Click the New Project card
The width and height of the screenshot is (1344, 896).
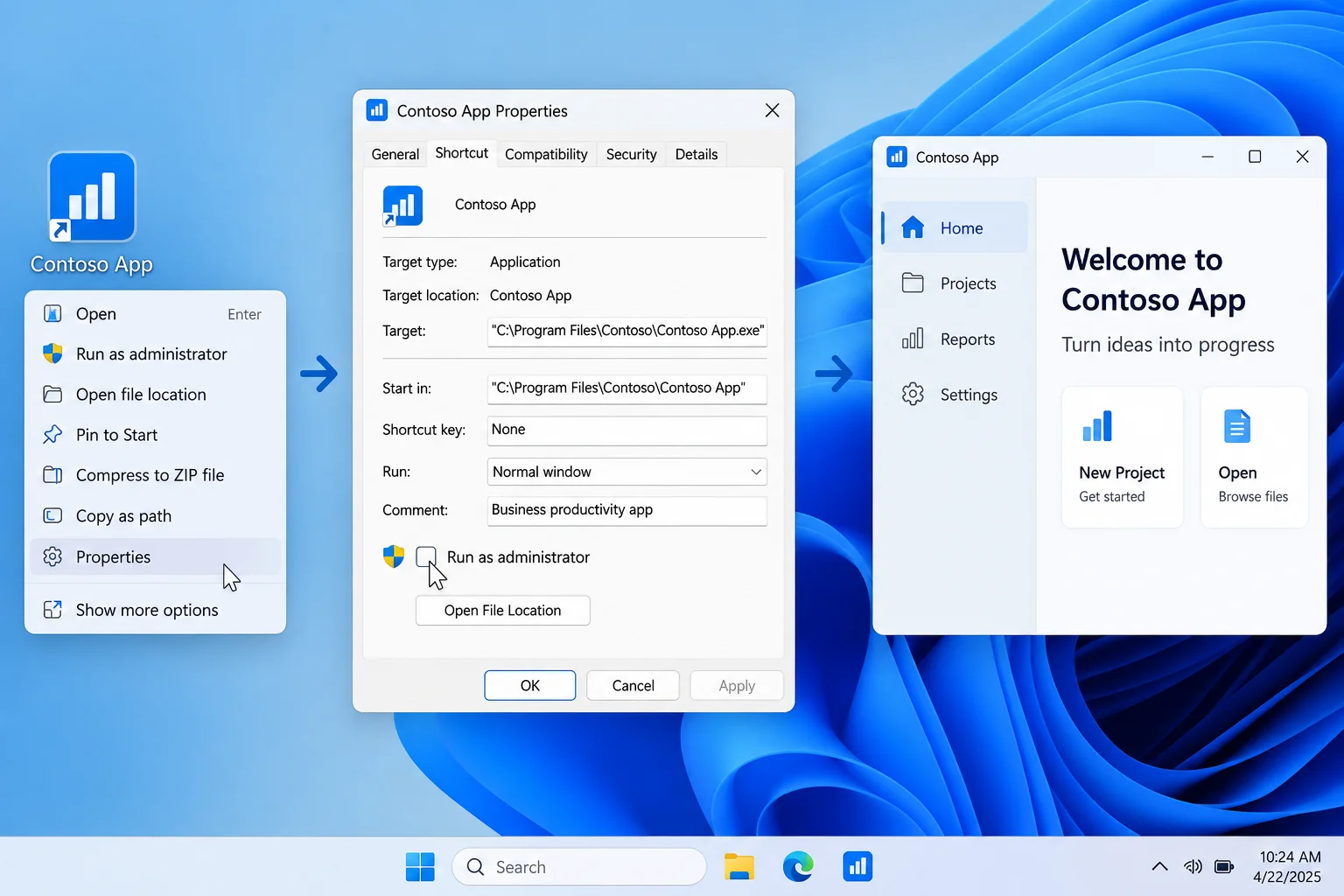1122,457
